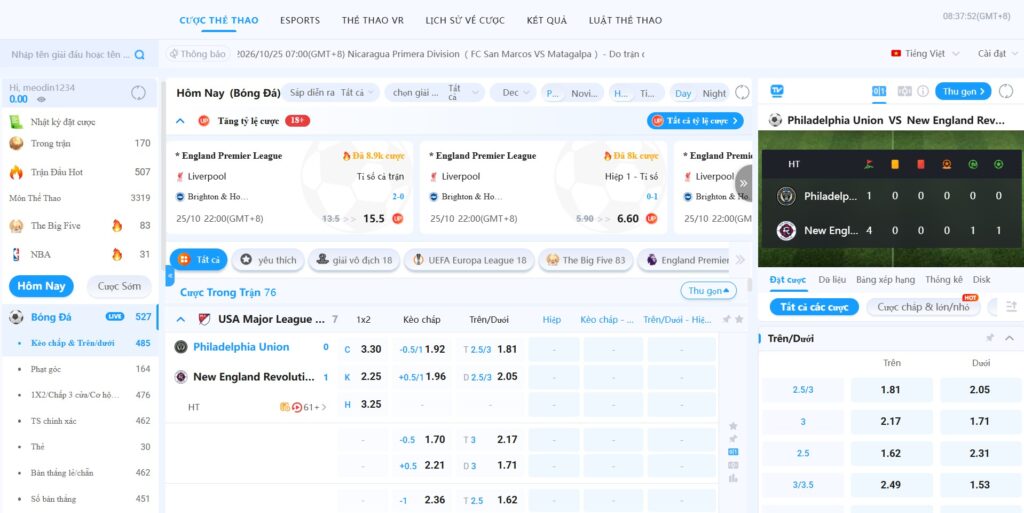This screenshot has width=1024, height=513.
Task: Choose Bàn thắng lẻ/chẵn market
Action: (80, 473)
